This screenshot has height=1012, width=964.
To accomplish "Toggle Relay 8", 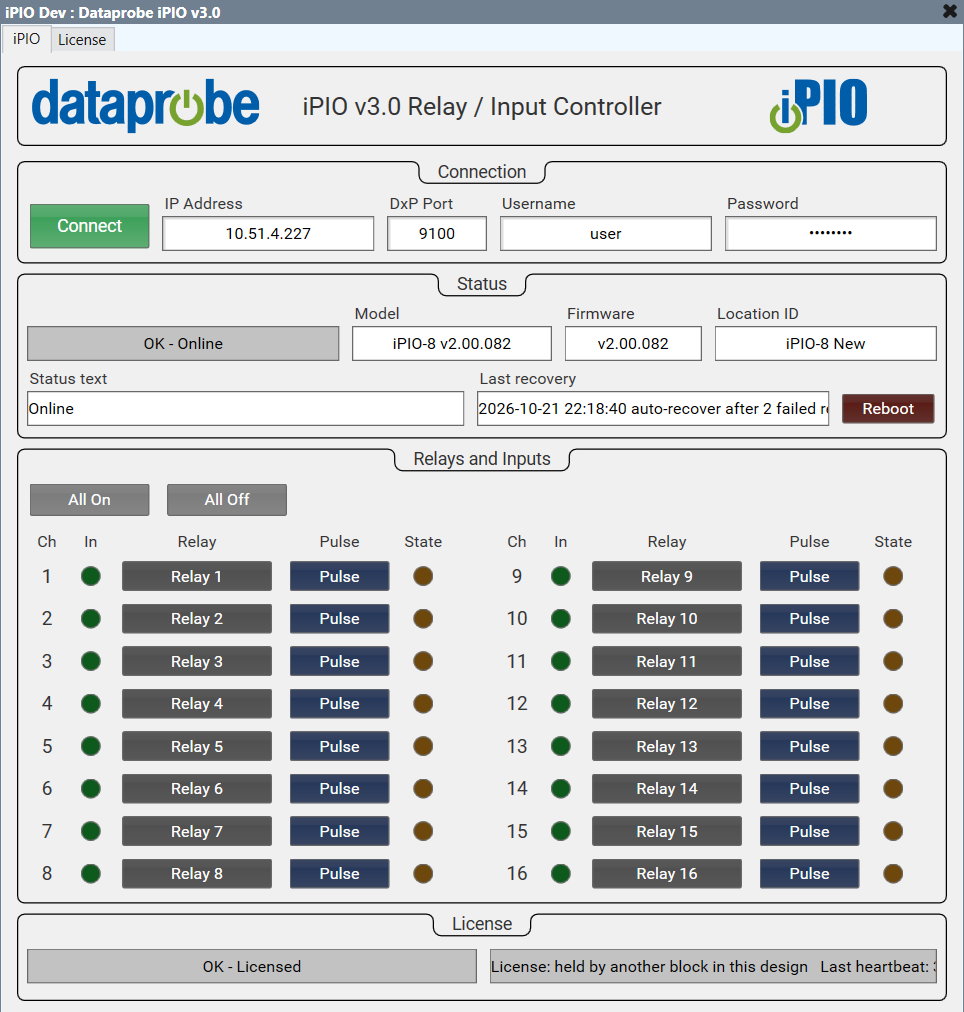I will [x=197, y=873].
